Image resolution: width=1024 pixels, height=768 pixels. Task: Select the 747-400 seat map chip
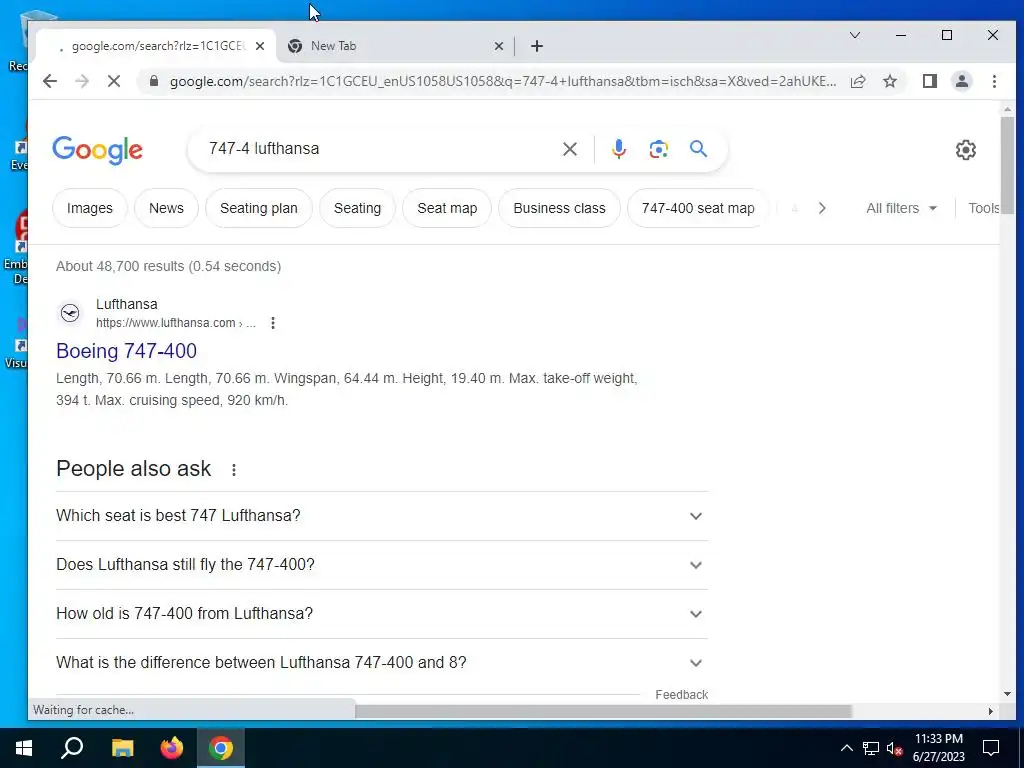pyautogui.click(x=697, y=208)
